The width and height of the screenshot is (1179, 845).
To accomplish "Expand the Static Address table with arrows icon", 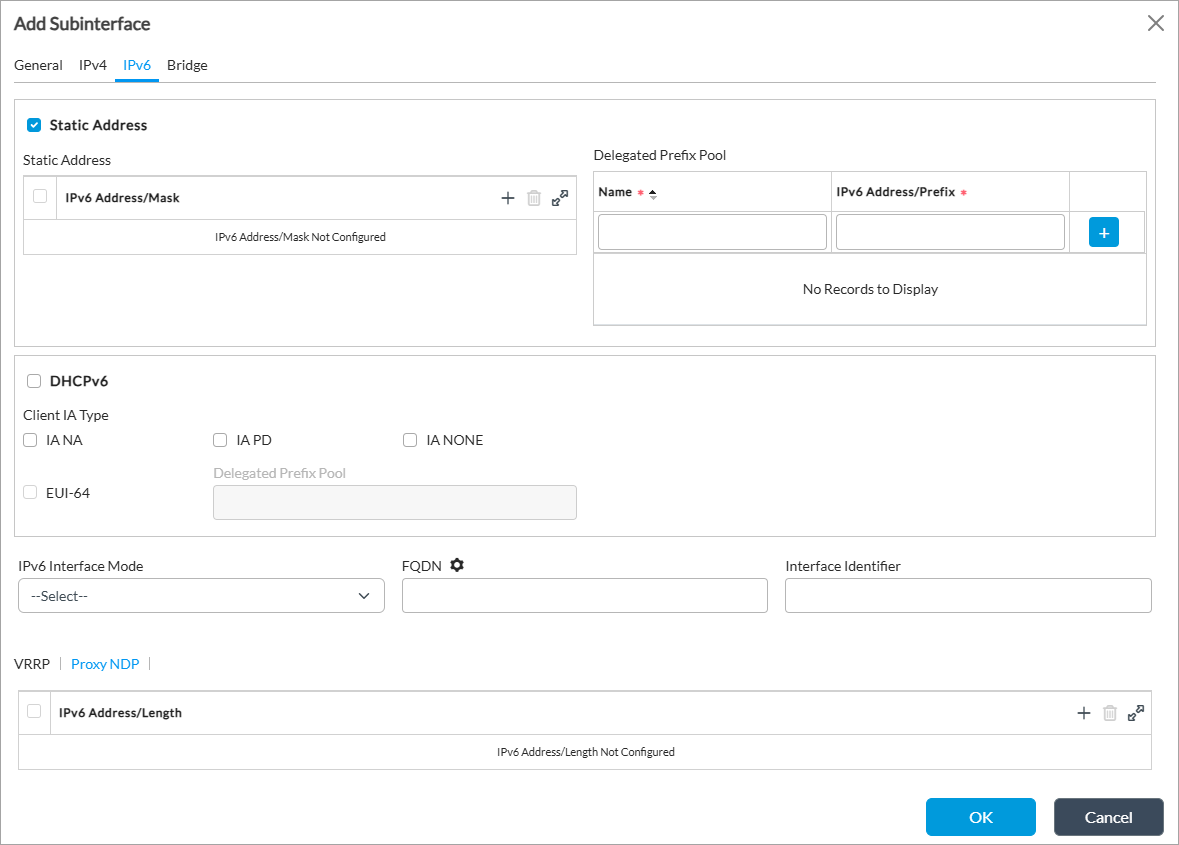I will pos(560,198).
